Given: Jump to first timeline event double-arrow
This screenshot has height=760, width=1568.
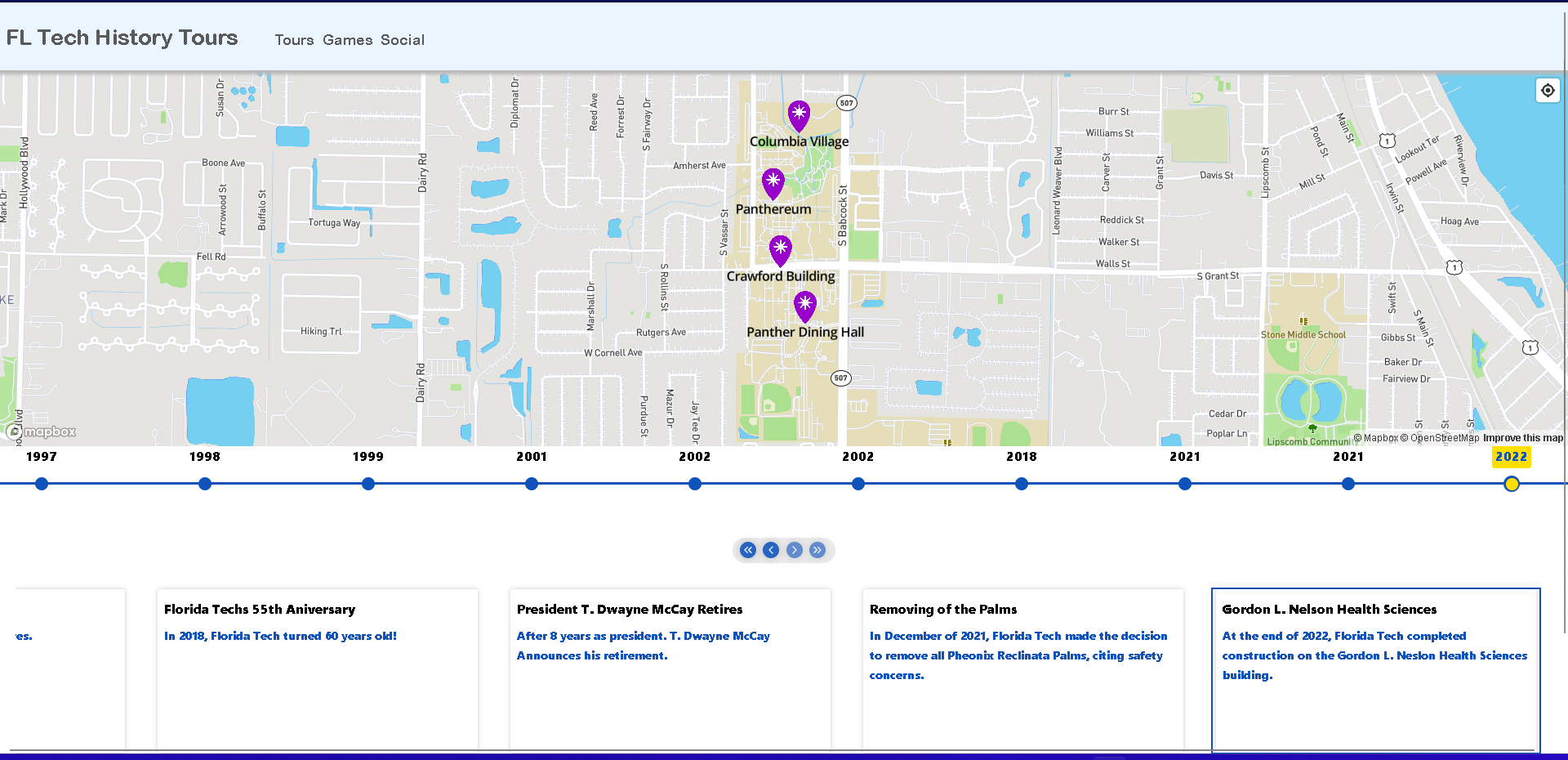Looking at the screenshot, I should [748, 550].
